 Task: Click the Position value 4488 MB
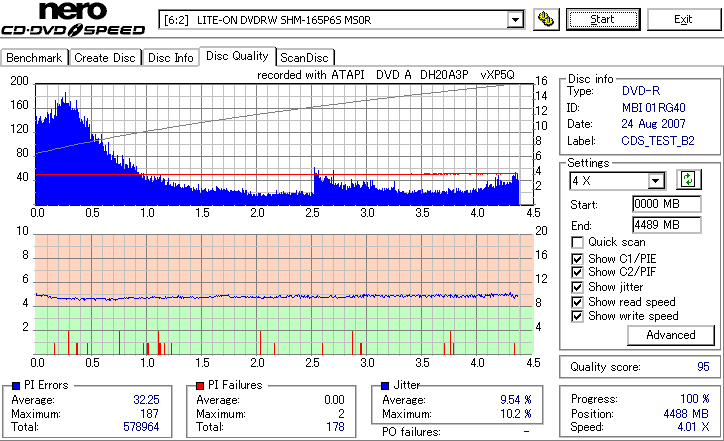(686, 414)
